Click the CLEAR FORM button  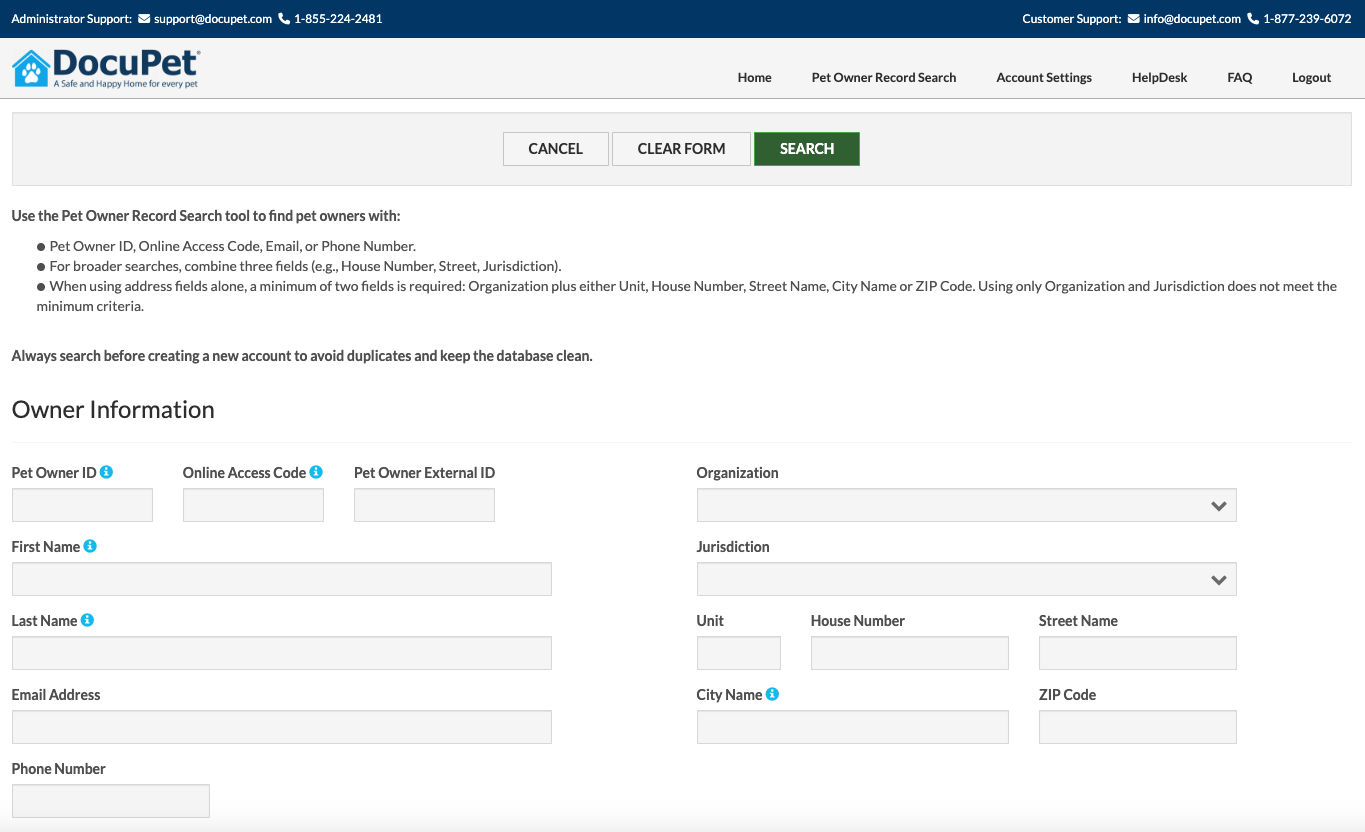(x=681, y=149)
